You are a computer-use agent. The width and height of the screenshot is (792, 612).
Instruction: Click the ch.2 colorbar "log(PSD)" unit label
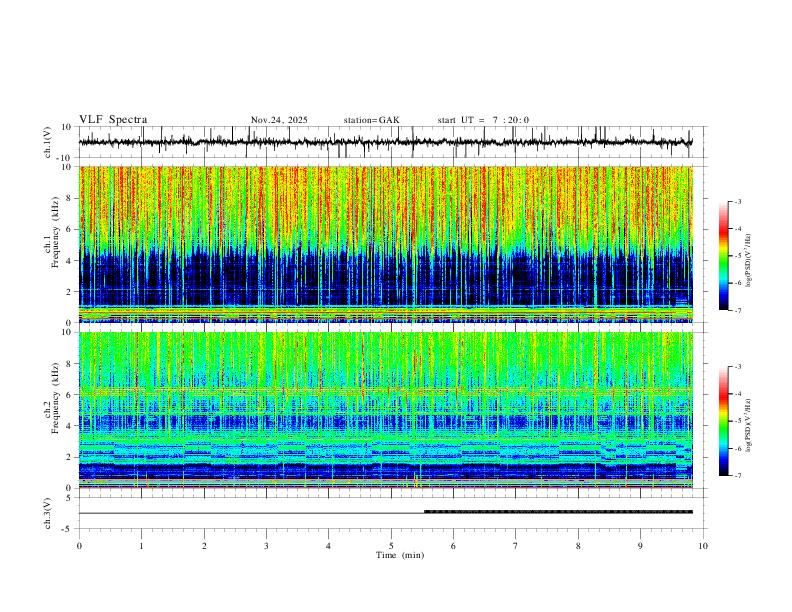click(748, 425)
